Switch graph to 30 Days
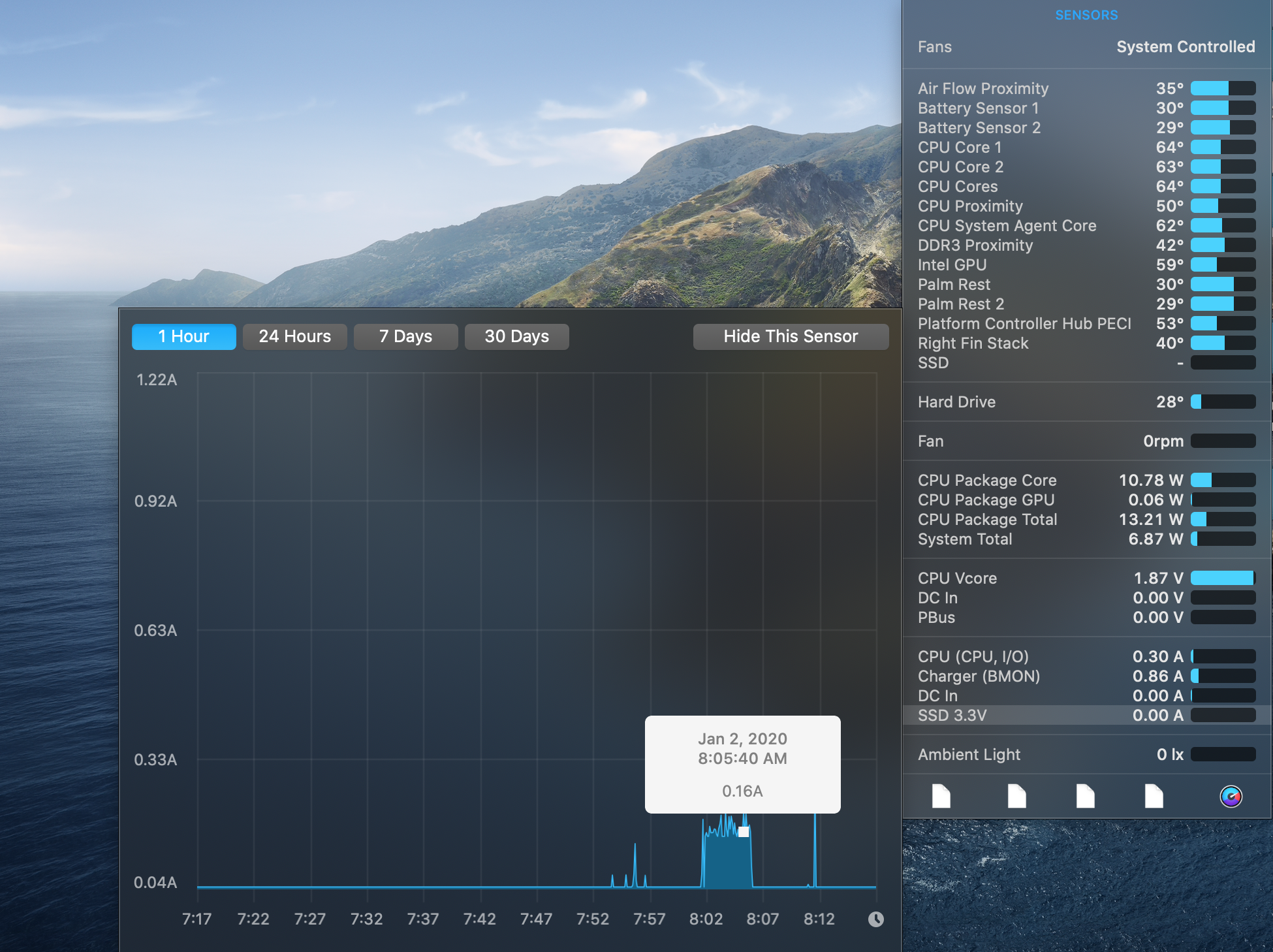1273x952 pixels. 516,336
